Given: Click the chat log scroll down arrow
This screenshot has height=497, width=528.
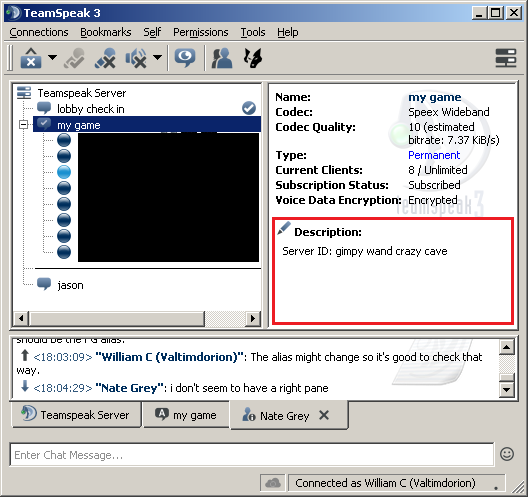Looking at the screenshot, I should pyautogui.click(x=507, y=390).
